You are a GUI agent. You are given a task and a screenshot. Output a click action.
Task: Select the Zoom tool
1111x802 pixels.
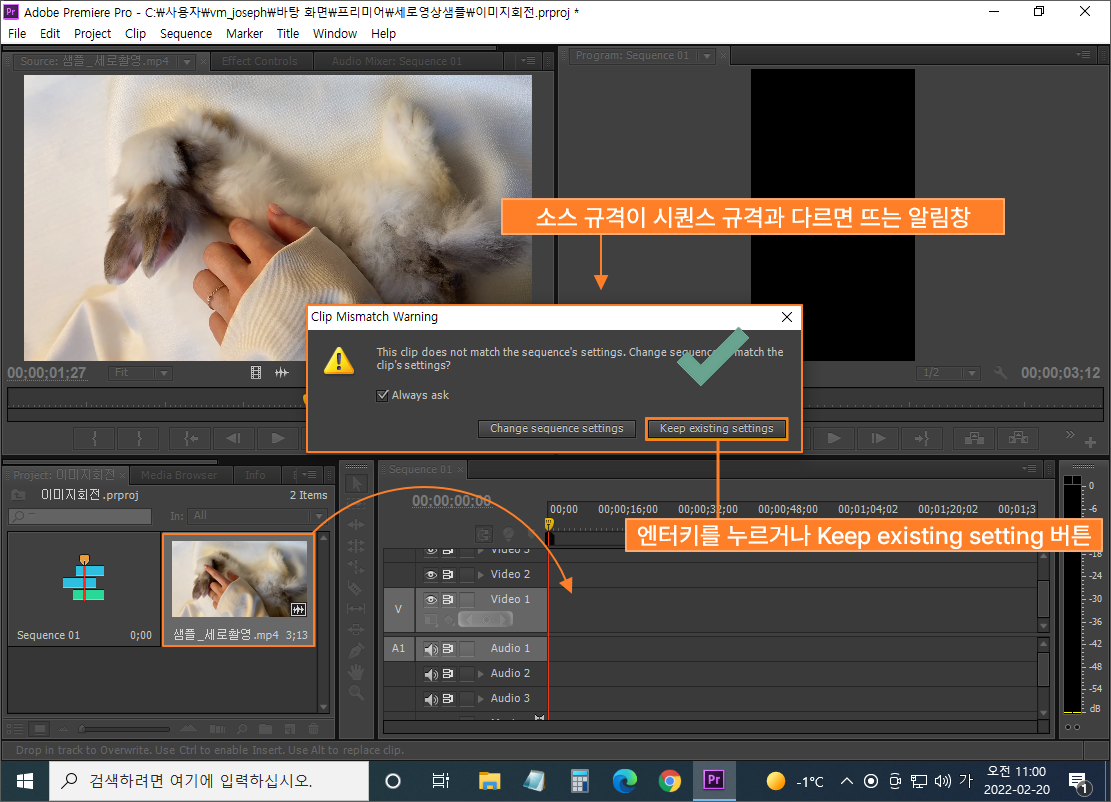pyautogui.click(x=356, y=692)
